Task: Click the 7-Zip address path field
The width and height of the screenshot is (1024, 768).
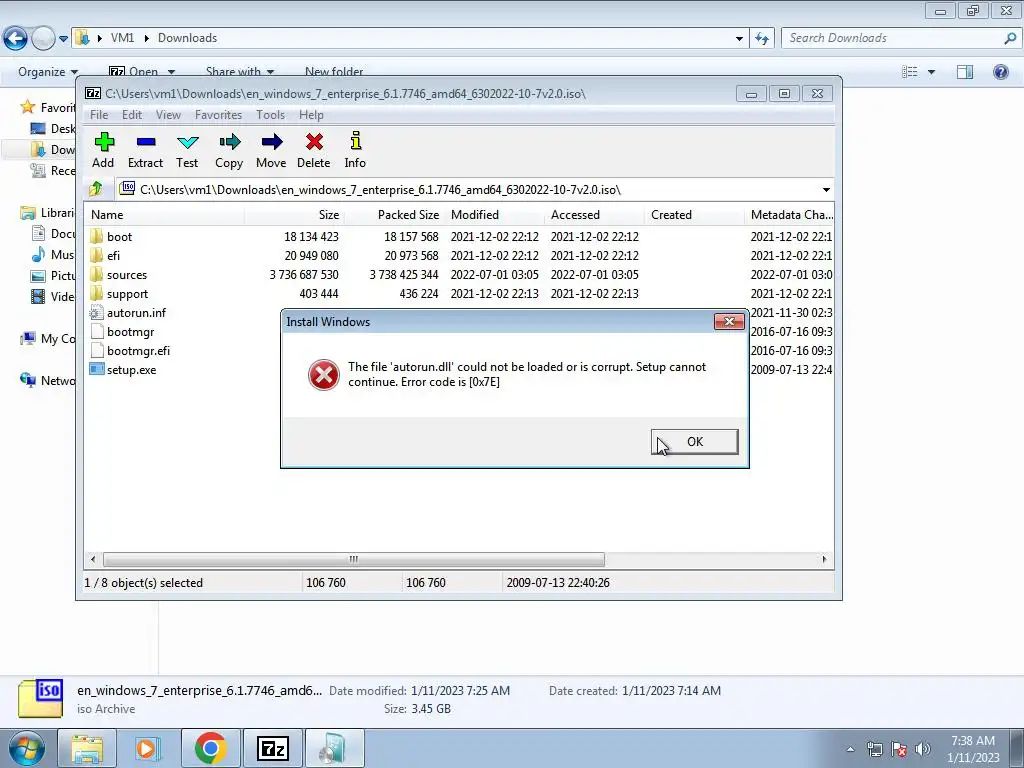Action: pos(475,189)
